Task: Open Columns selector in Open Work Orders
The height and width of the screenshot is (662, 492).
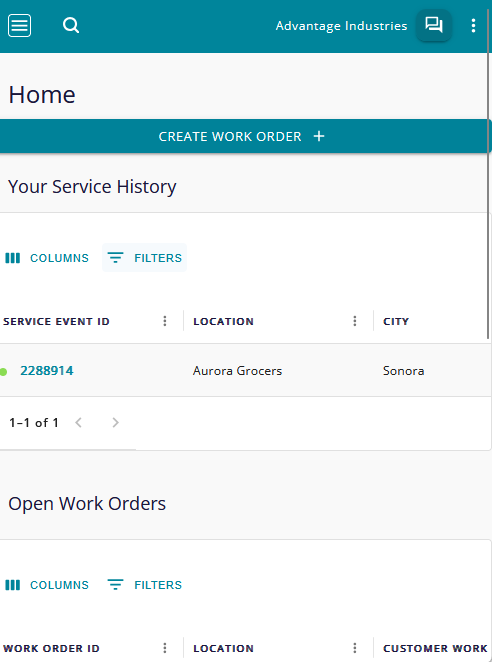Action: pos(47,585)
